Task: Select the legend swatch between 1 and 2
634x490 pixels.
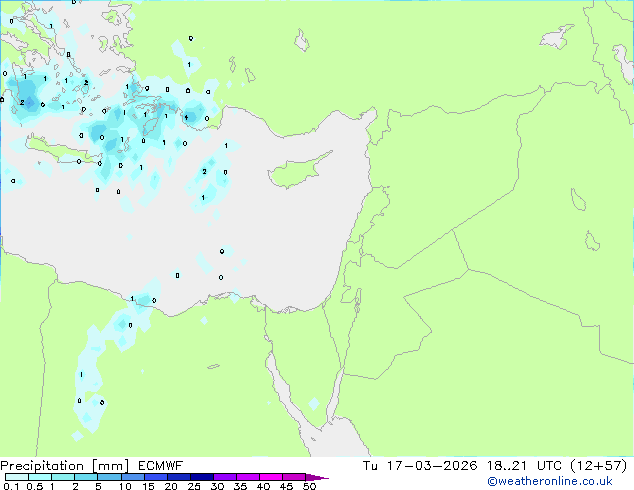Action: pyautogui.click(x=63, y=477)
